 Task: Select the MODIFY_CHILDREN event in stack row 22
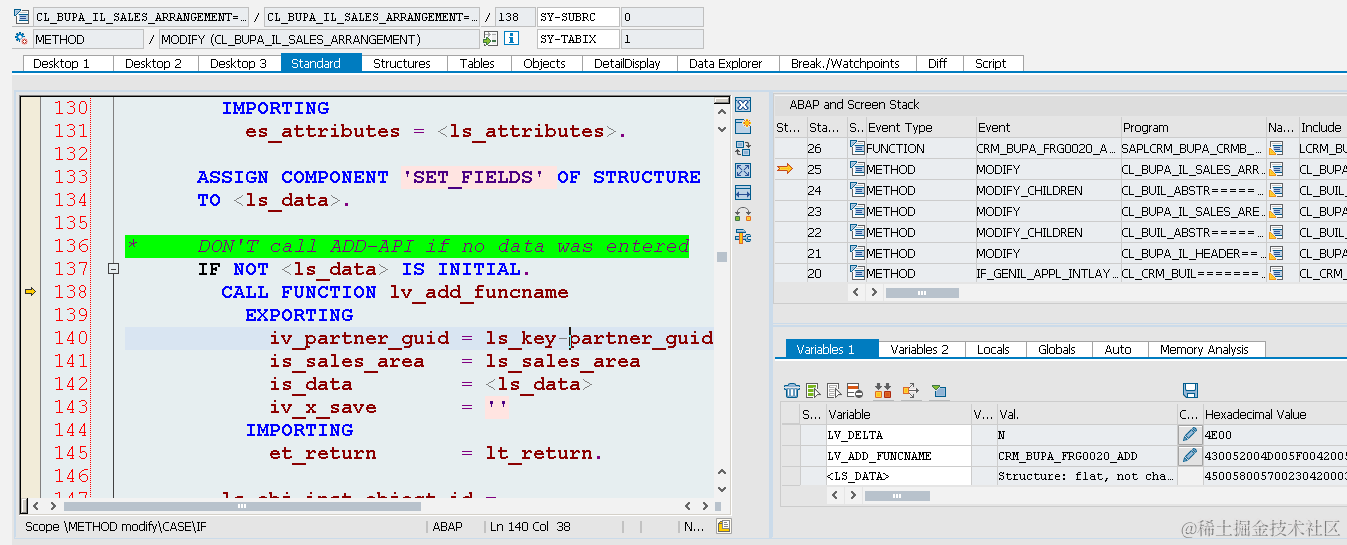point(1047,232)
